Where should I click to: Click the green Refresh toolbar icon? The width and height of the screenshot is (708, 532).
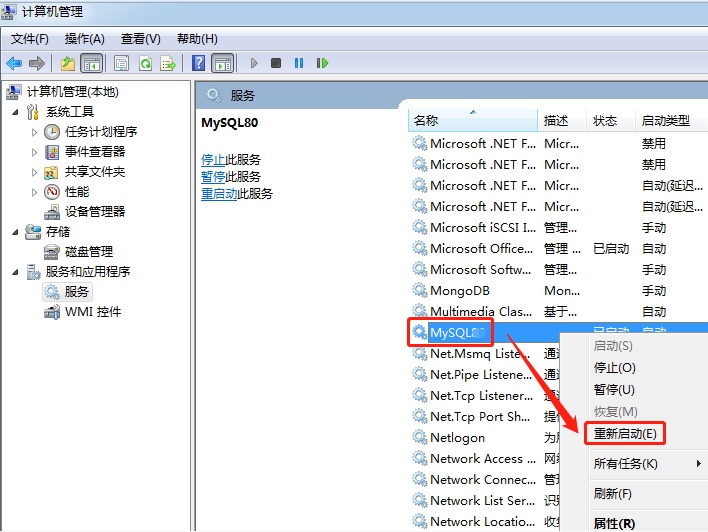coord(145,63)
